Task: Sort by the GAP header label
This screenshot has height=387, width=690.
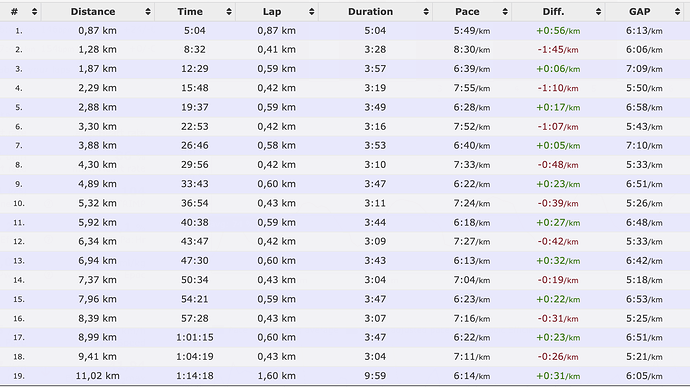Action: coord(639,12)
